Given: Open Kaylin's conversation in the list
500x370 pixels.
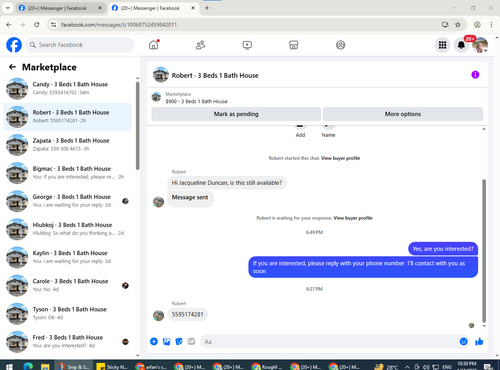Looking at the screenshot, I should (x=67, y=257).
